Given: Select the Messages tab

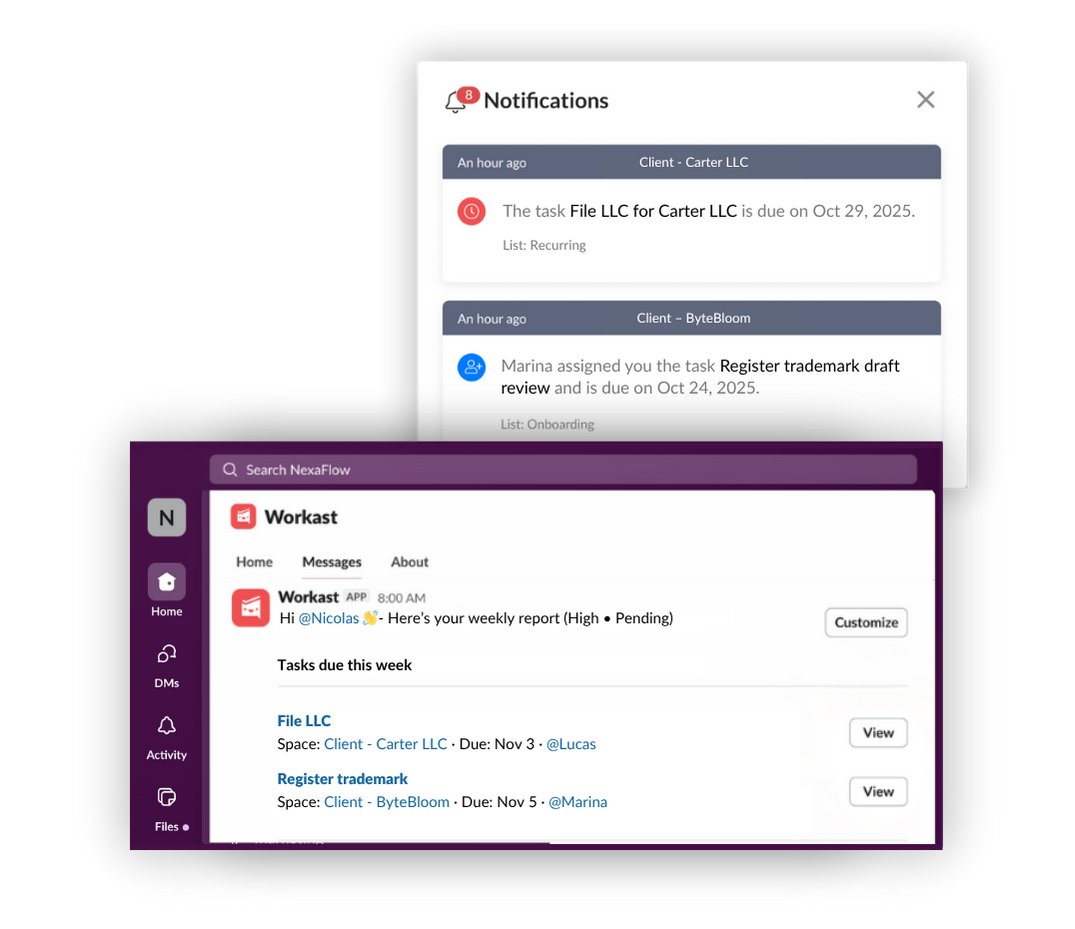Looking at the screenshot, I should point(332,562).
